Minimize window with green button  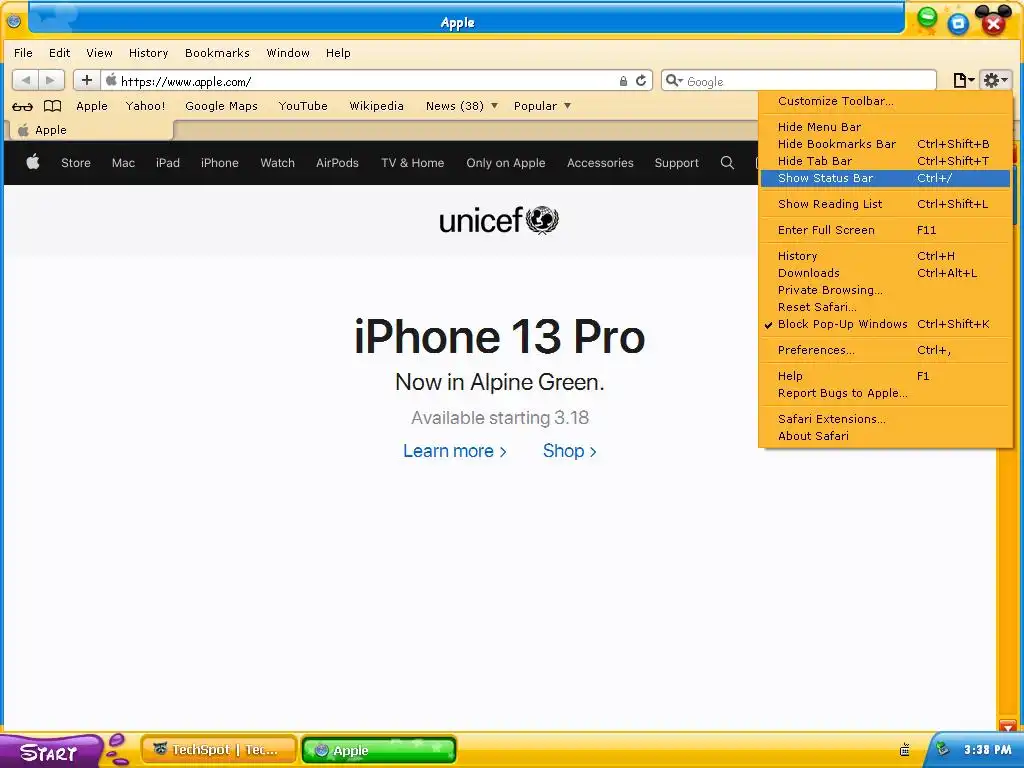click(927, 17)
